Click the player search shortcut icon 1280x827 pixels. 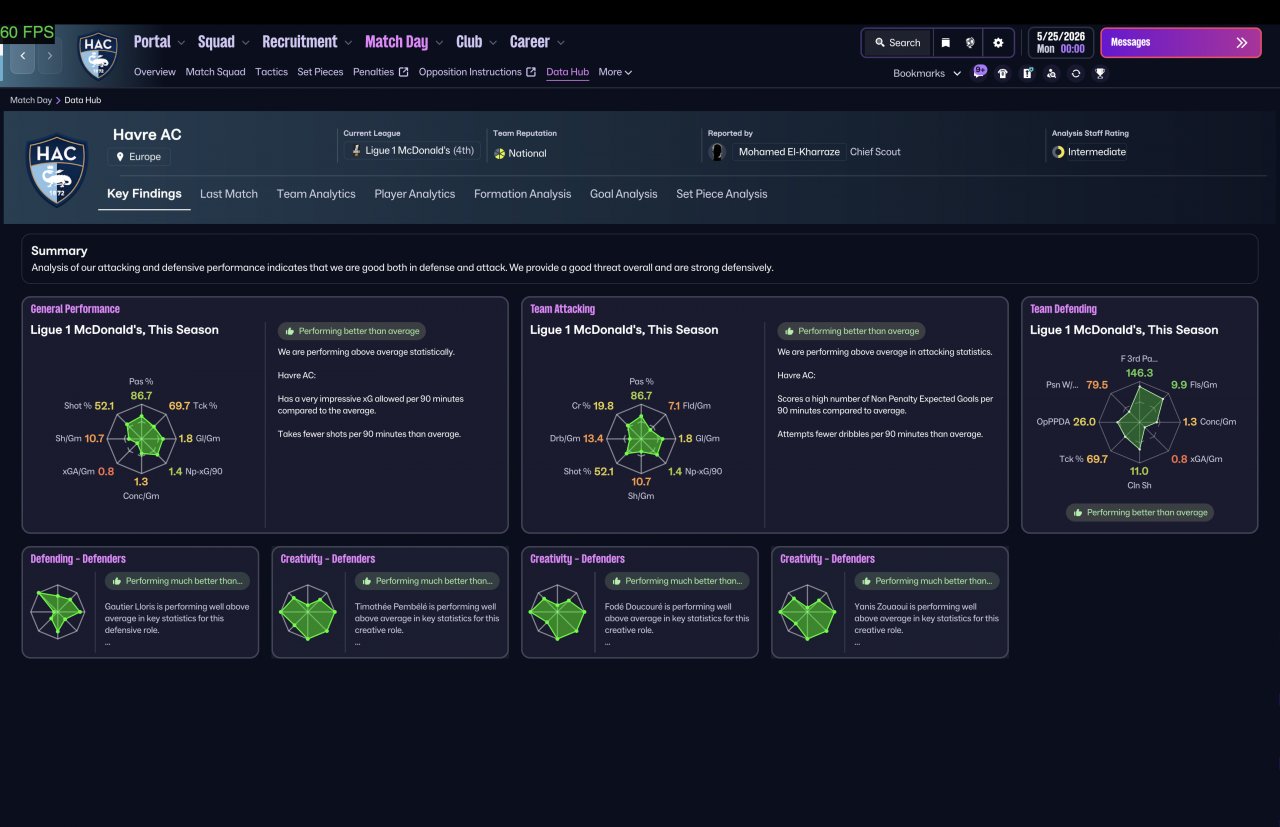(x=1051, y=73)
